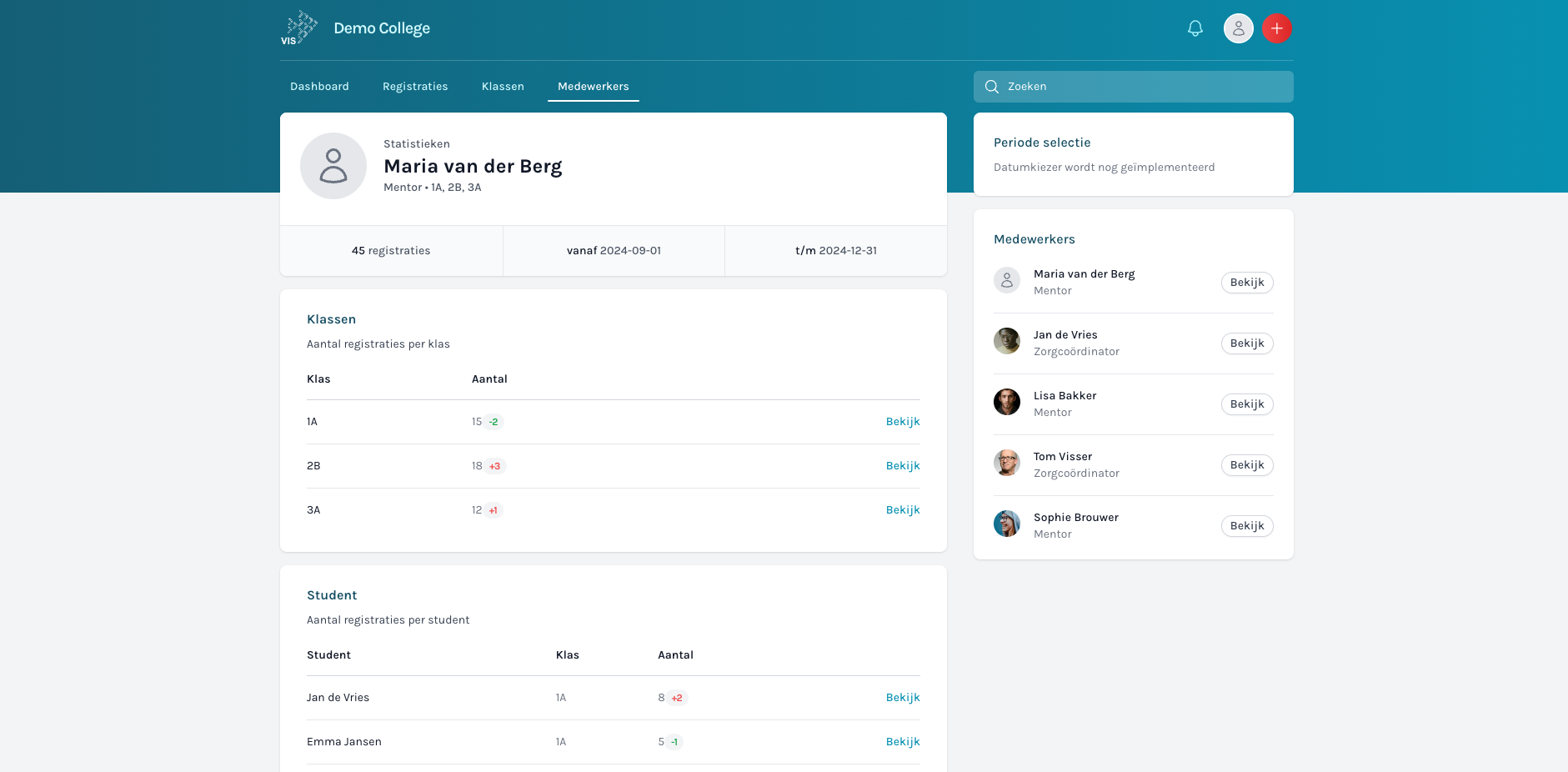Viewport: 1568px width, 772px height.
Task: Open the Medewerkers navigation tab
Action: coord(593,86)
